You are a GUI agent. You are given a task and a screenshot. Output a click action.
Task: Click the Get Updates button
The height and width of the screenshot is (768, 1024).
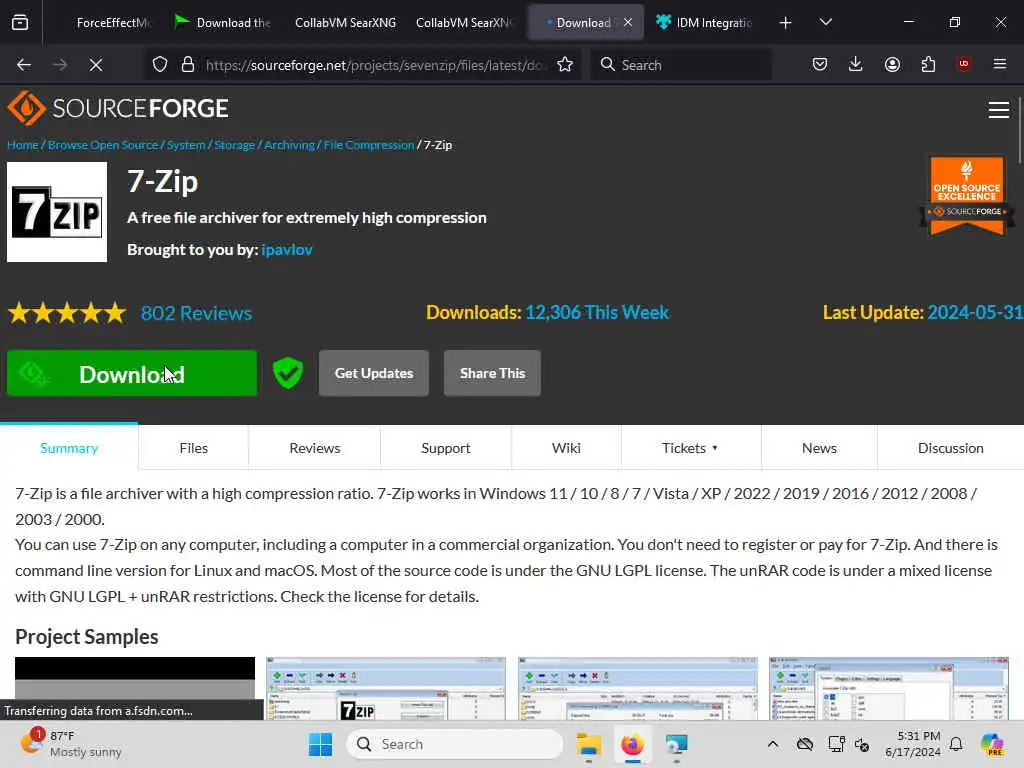374,373
